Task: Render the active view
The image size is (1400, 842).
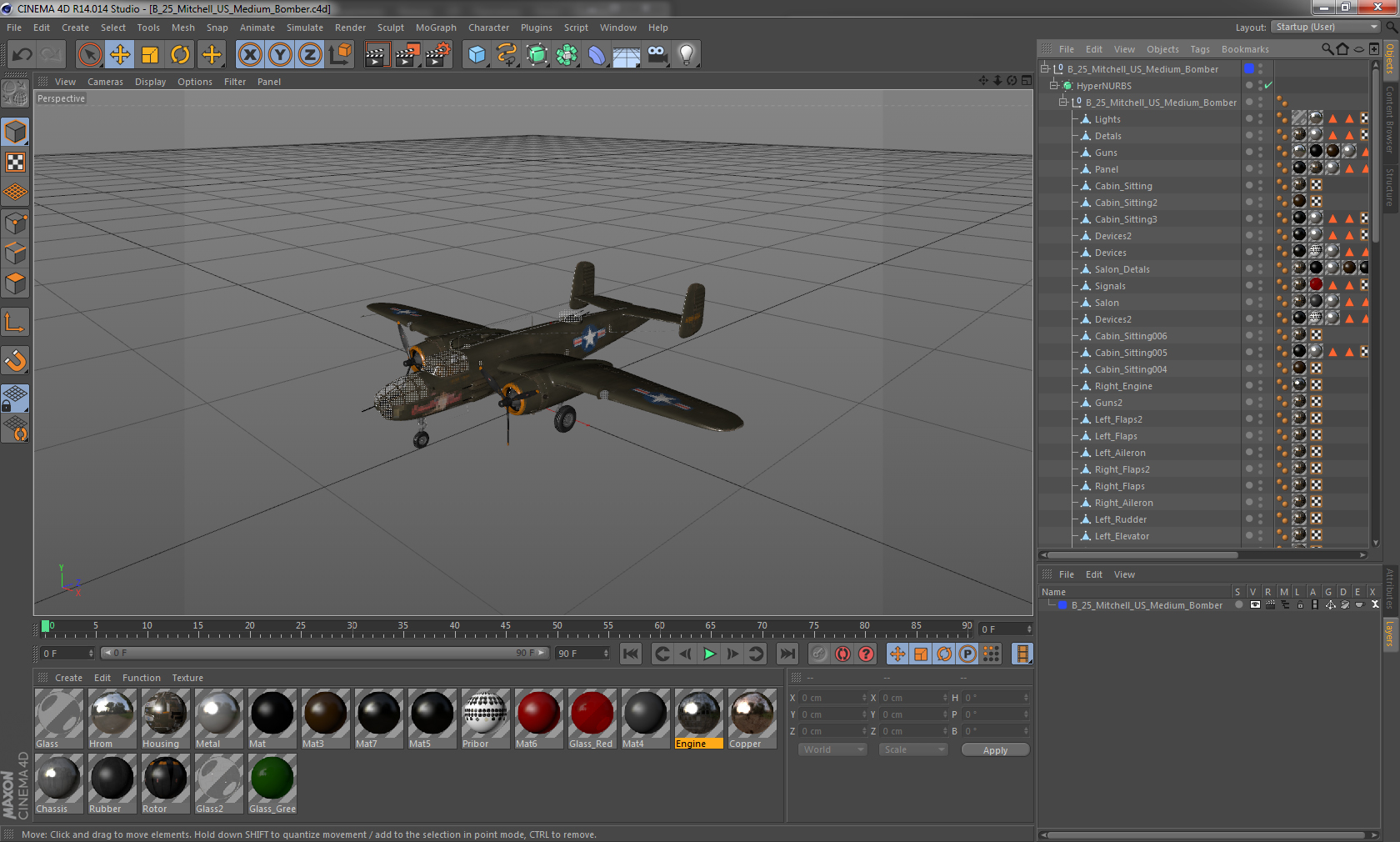Action: coord(377,55)
